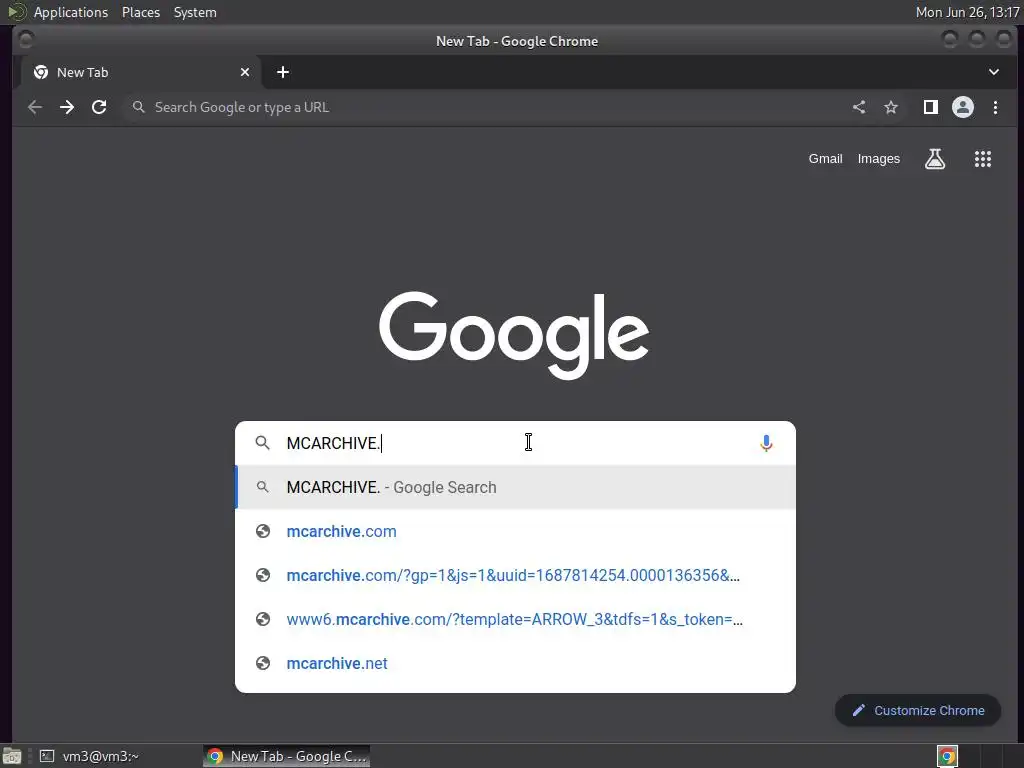
Task: Select 'MCARCHIVE. - Google Search' suggestion
Action: (515, 487)
